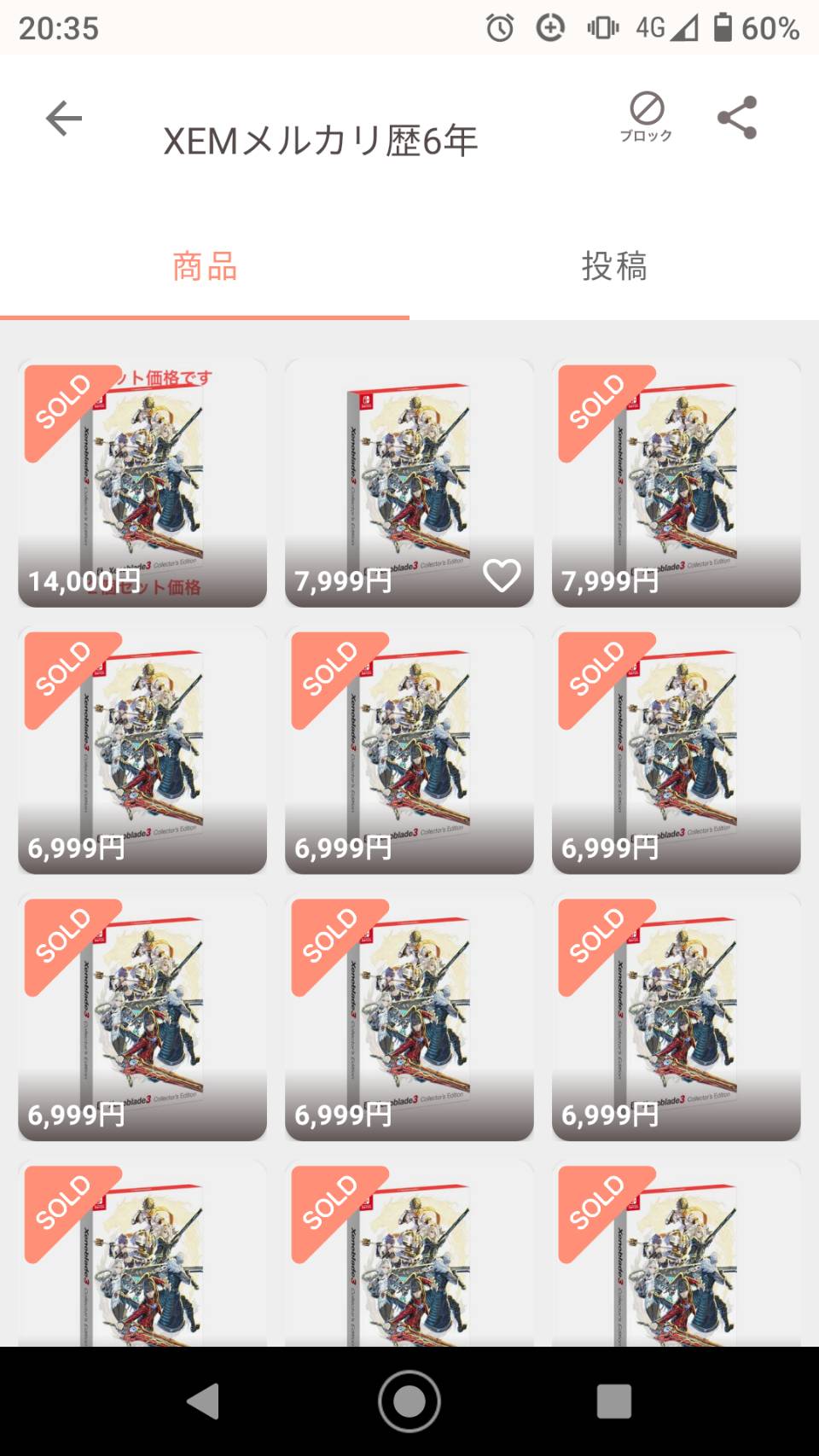Viewport: 819px width, 1456px height.
Task: Open the left 6,999円 item in the third row
Action: (142, 1017)
